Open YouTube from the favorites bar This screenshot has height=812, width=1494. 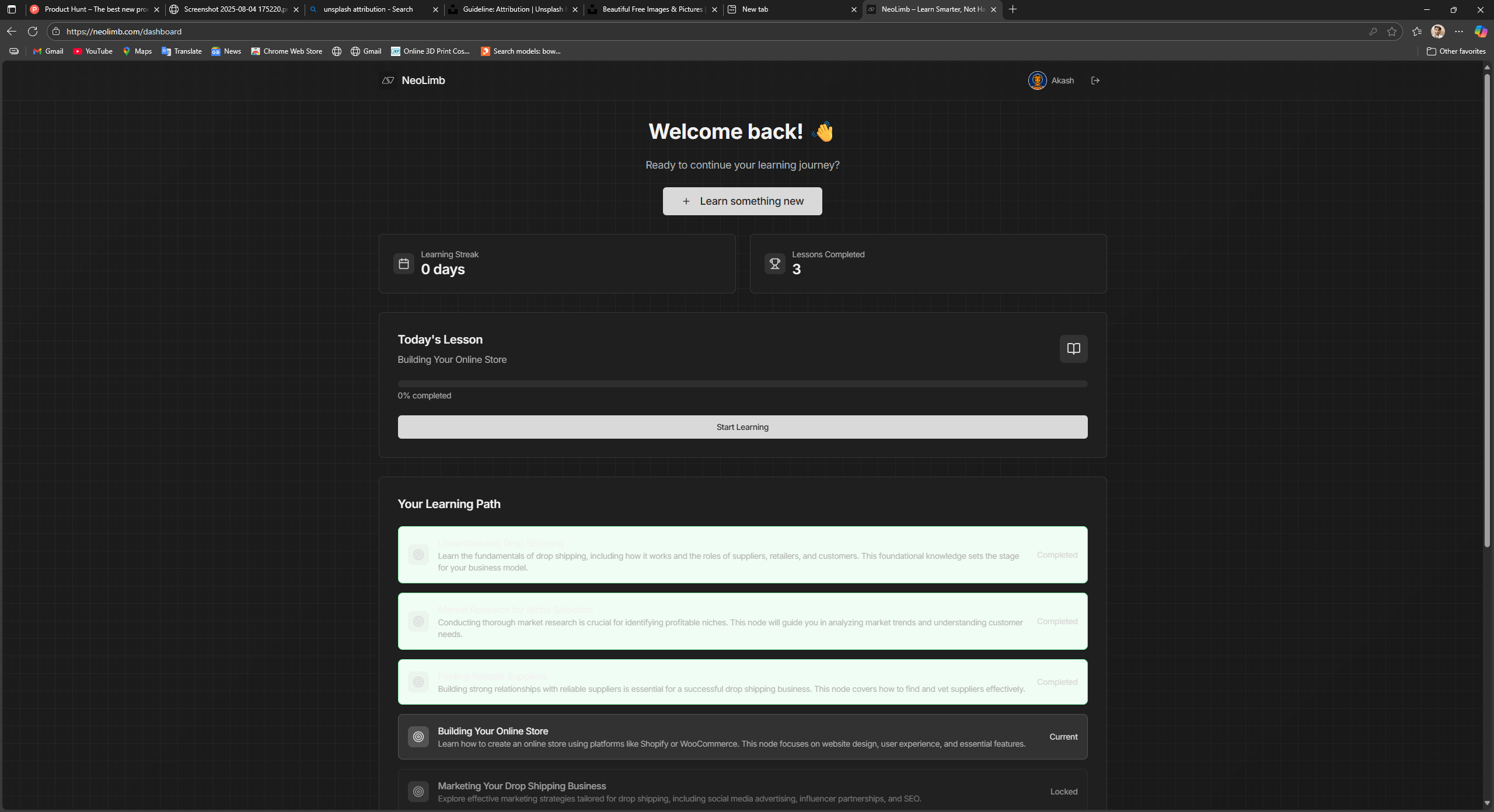pos(92,51)
